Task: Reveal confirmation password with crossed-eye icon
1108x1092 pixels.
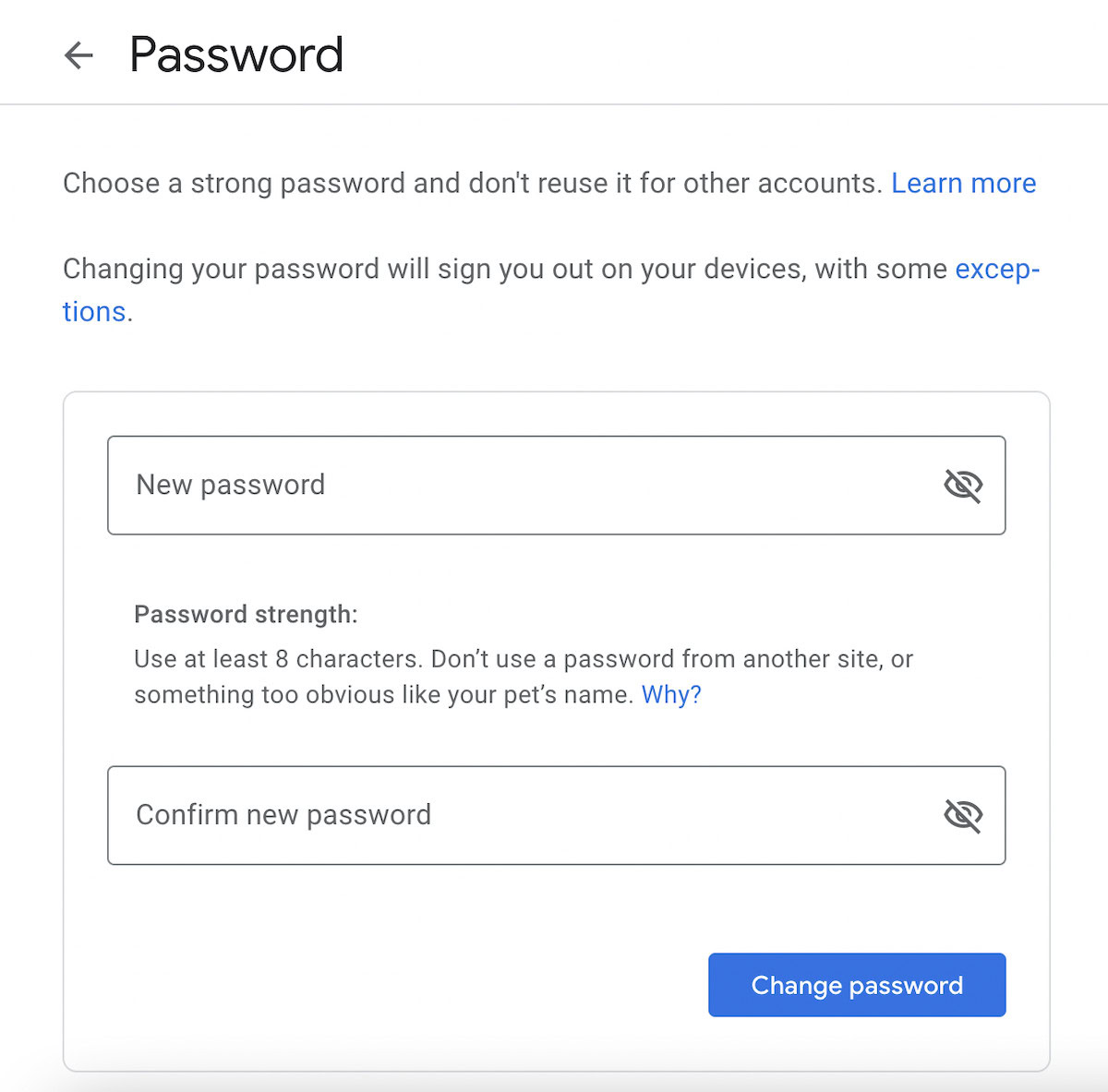Action: pyautogui.click(x=962, y=815)
